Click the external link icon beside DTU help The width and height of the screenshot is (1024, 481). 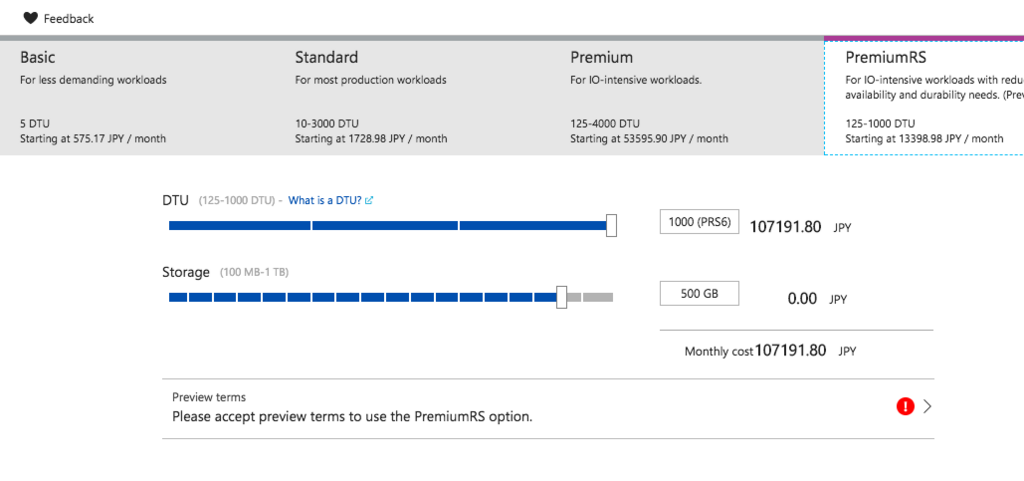[x=369, y=201]
